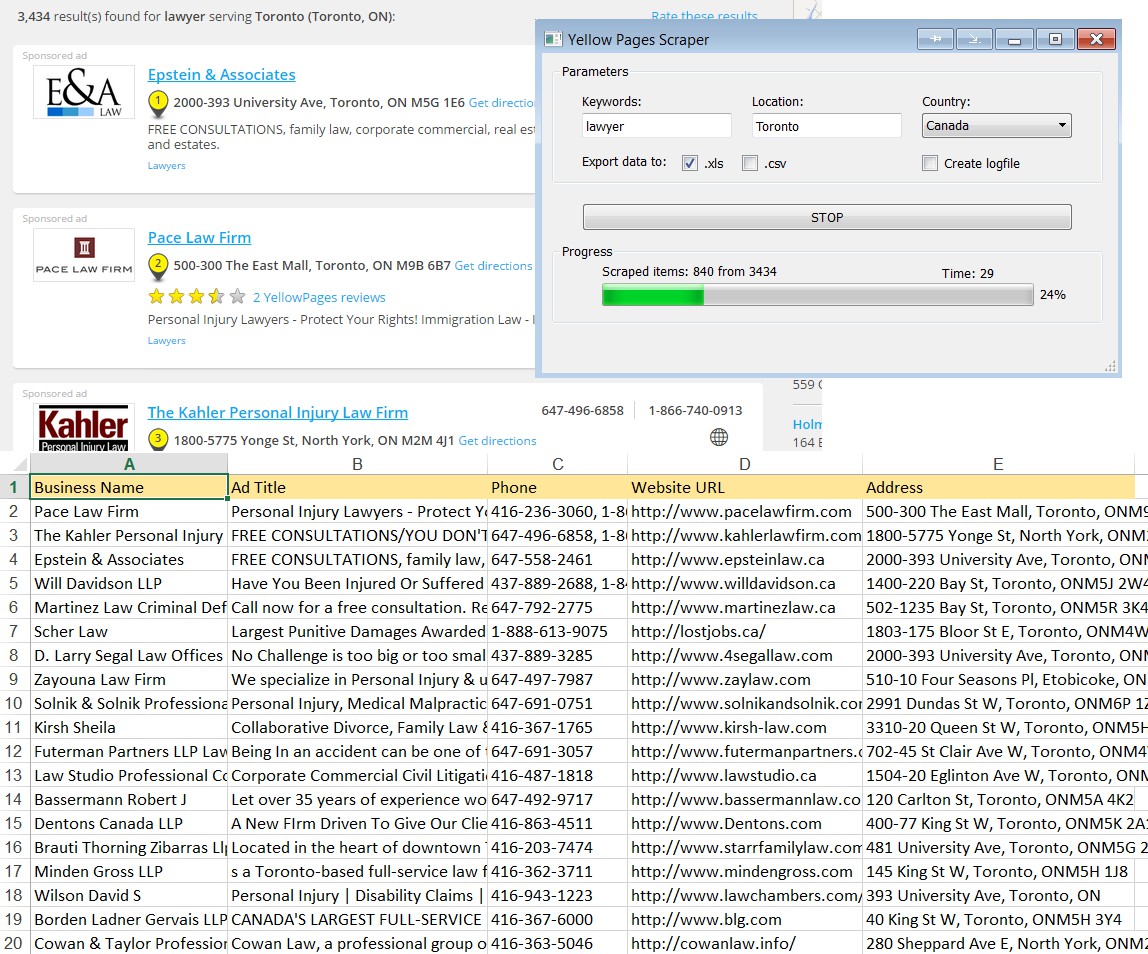Click the Address header cell
The width and height of the screenshot is (1148, 954).
point(998,488)
